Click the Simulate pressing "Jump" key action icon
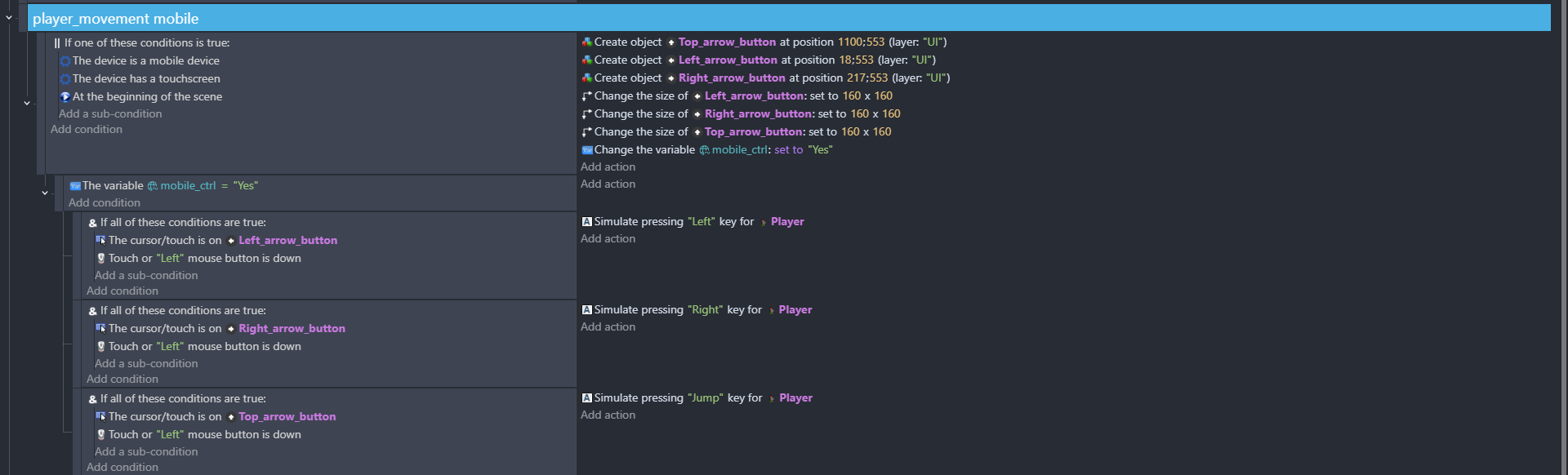The image size is (1568, 475). click(x=586, y=398)
